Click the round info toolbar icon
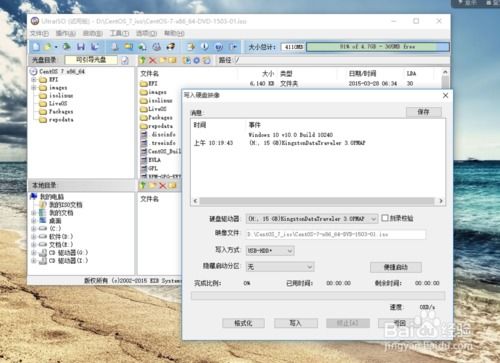The image size is (500, 363). [x=205, y=47]
